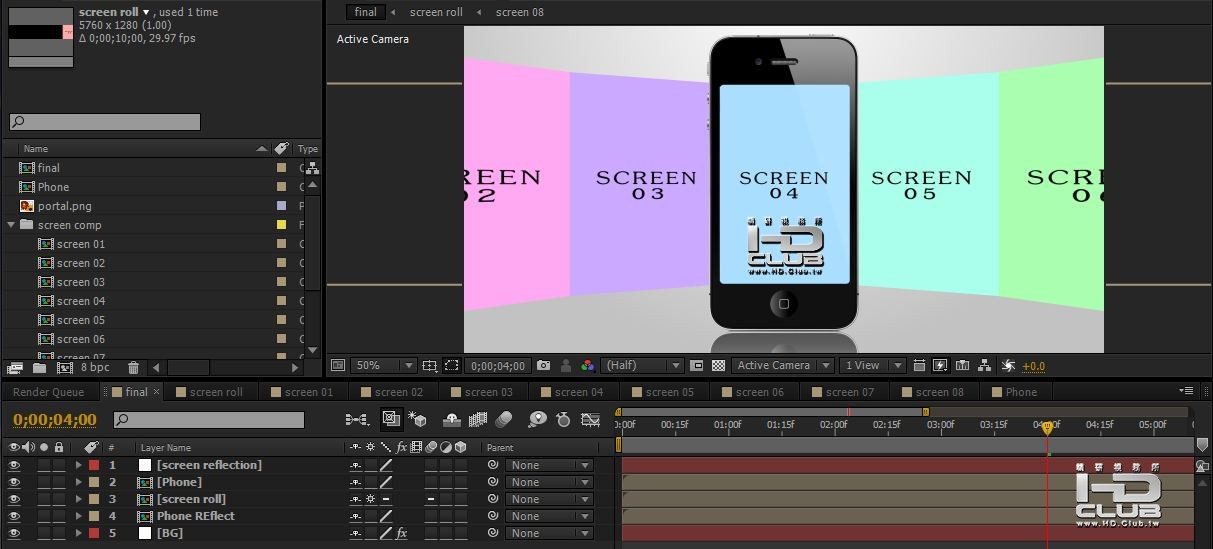1213x549 pixels.
Task: Create a new composition icon in Project panel
Action: (64, 368)
